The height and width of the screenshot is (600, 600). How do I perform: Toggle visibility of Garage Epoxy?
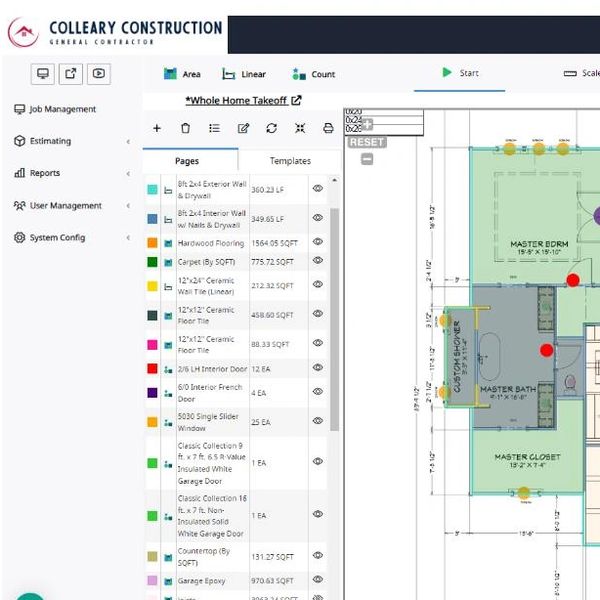318,579
